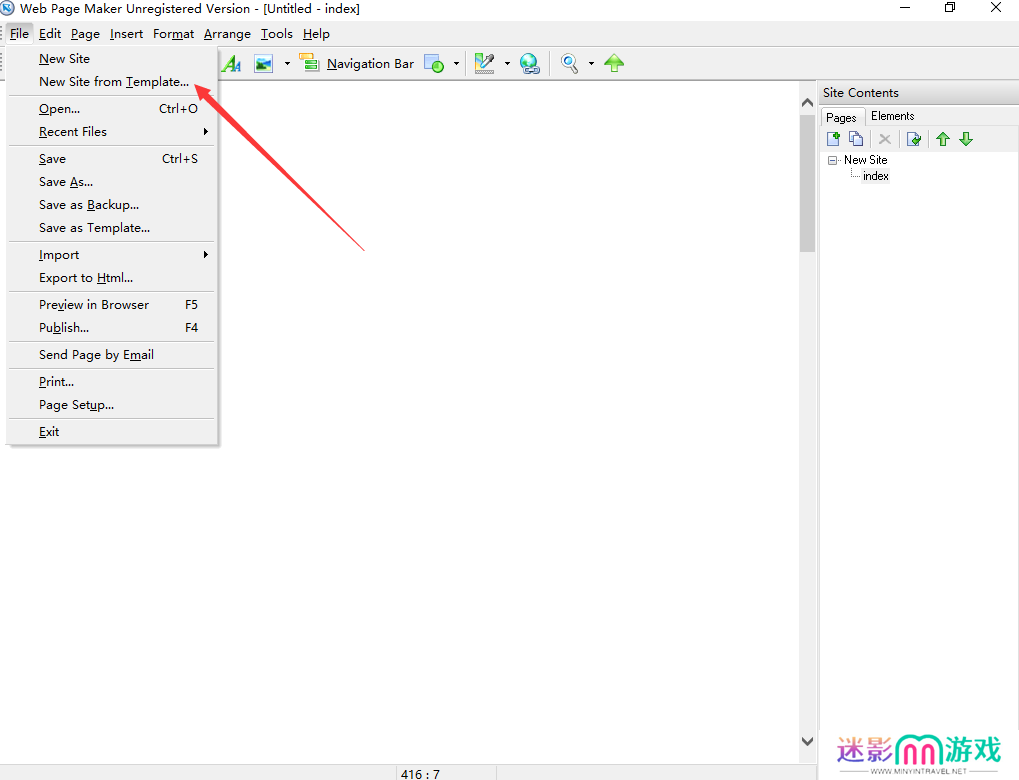
Task: Choose Save as Backup... entry
Action: pos(112,205)
